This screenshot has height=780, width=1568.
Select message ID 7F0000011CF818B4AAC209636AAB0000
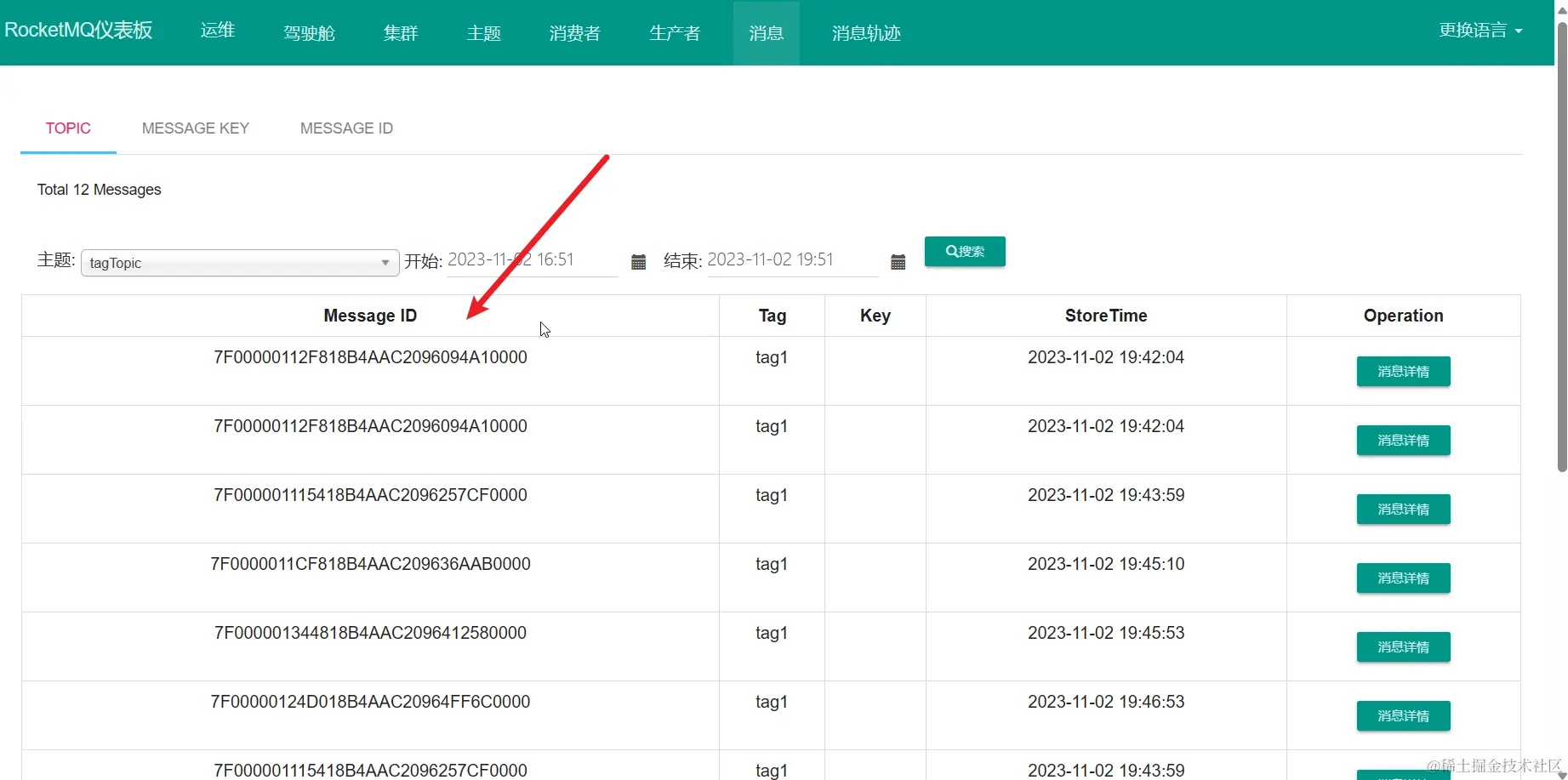tap(370, 564)
